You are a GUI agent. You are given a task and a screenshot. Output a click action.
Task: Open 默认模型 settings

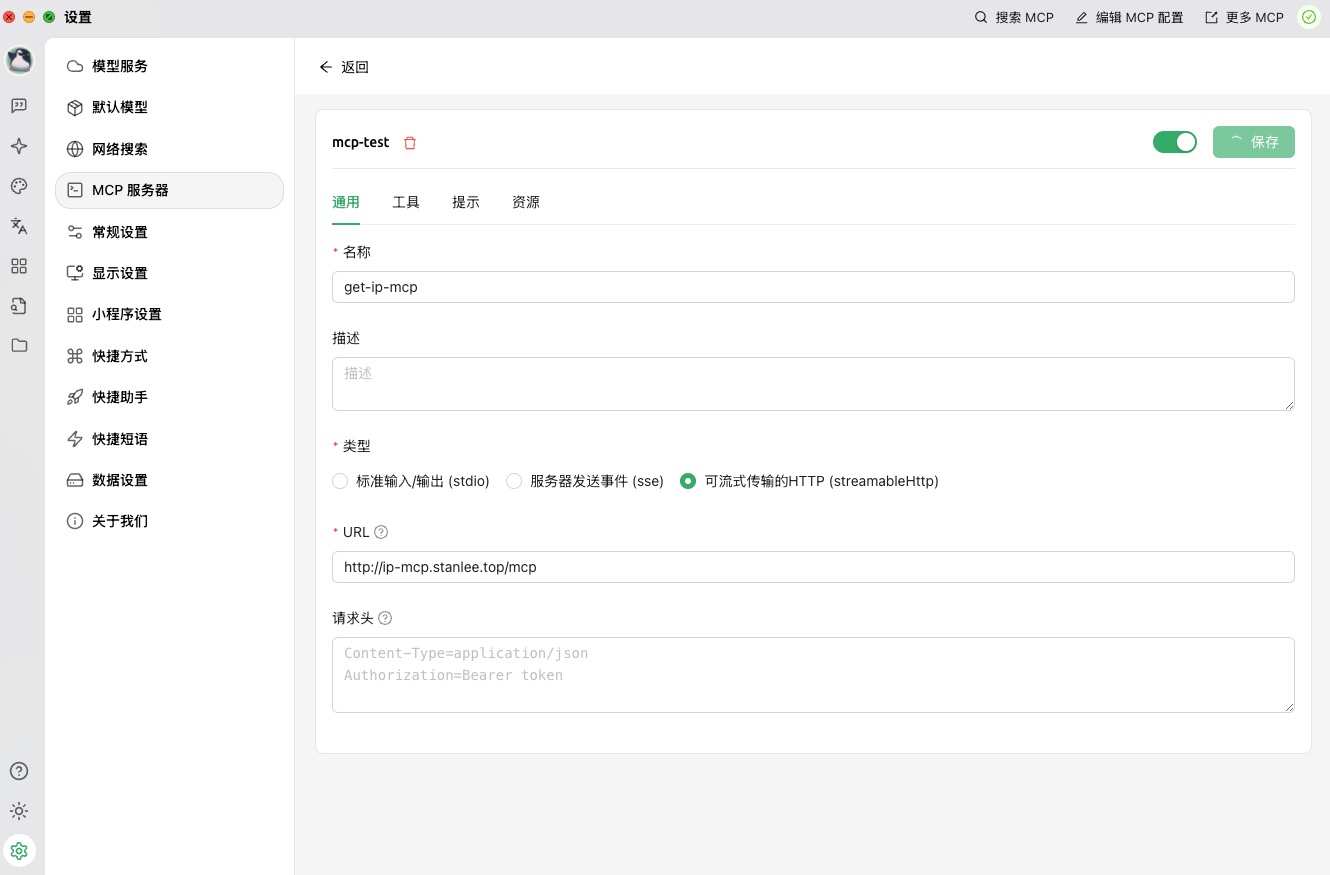(170, 107)
